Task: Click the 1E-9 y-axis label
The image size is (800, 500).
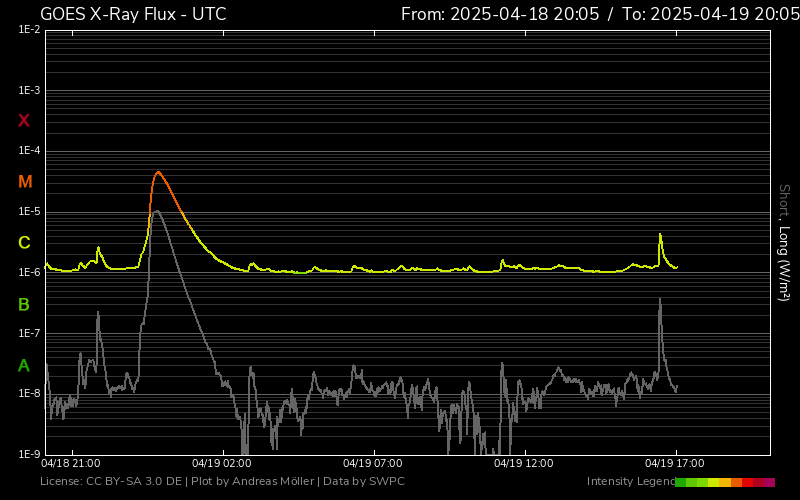Action: click(x=29, y=454)
